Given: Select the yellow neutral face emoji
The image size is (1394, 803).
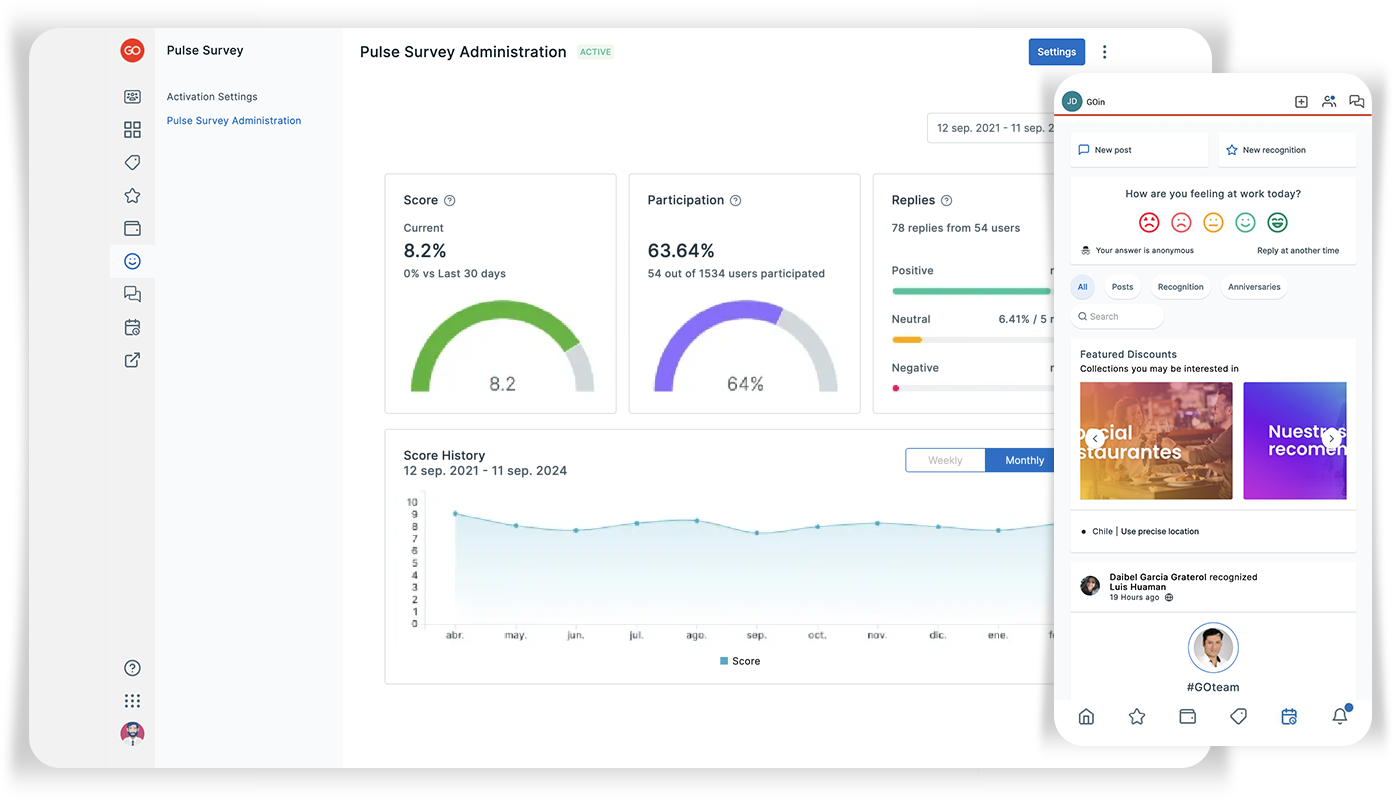Looking at the screenshot, I should coord(1213,222).
